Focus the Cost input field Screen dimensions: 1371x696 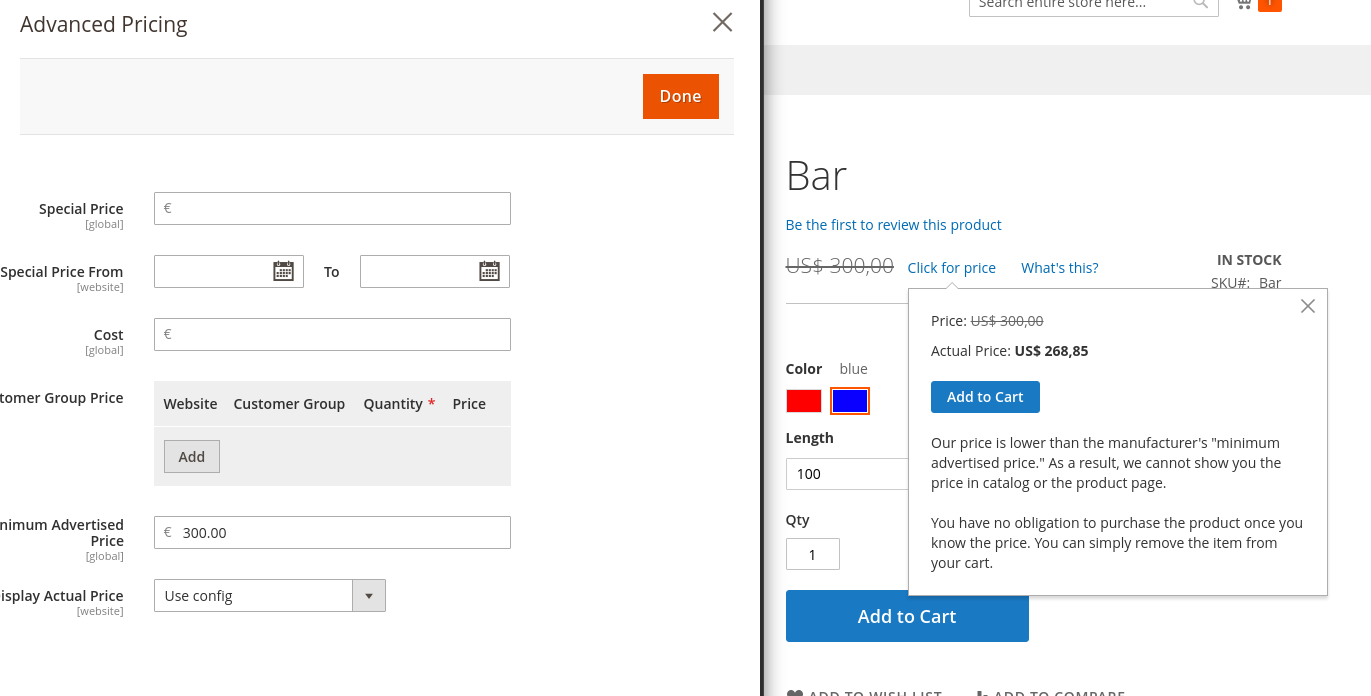[x=332, y=334]
